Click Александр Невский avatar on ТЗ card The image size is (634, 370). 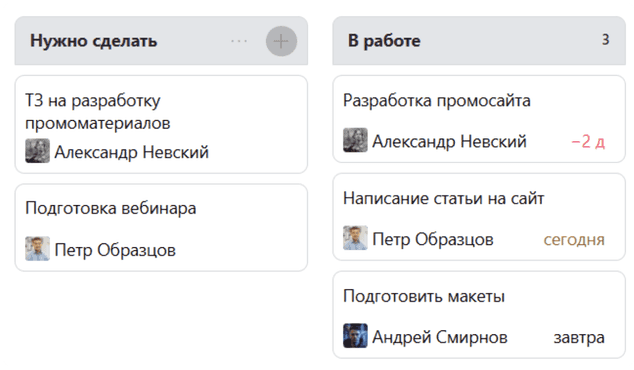point(38,151)
